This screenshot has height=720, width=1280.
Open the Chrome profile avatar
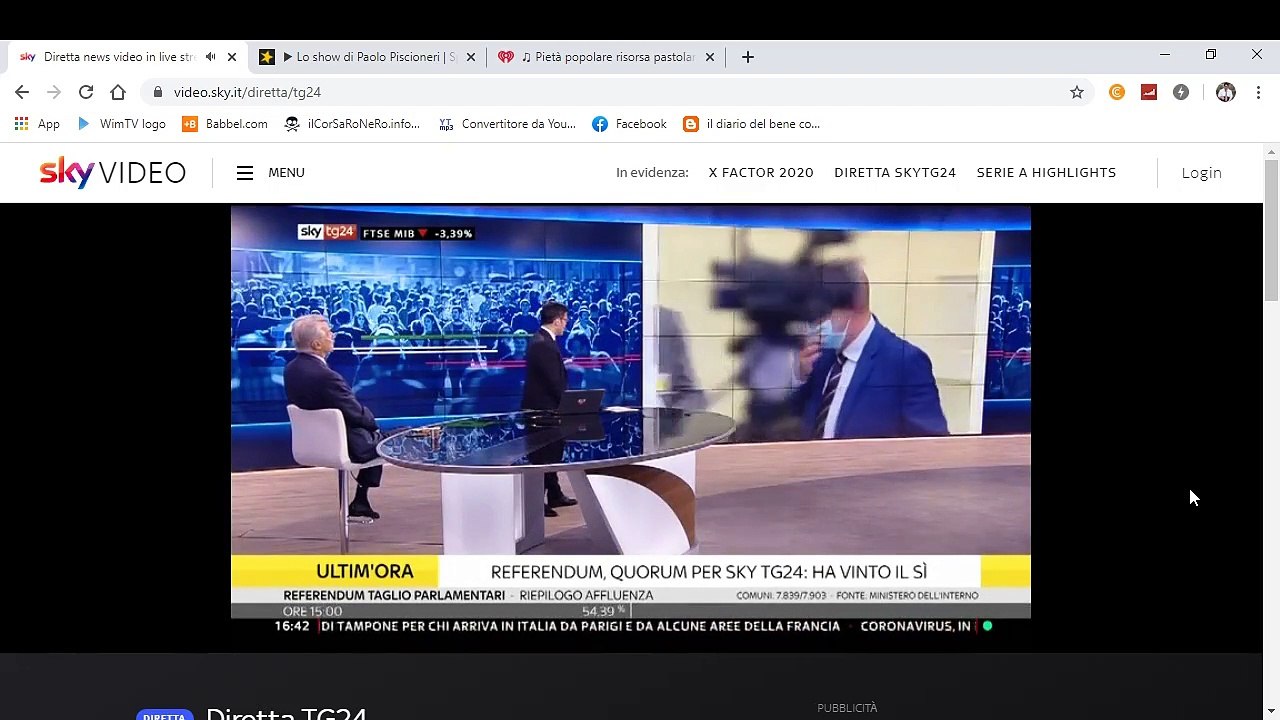1226,92
